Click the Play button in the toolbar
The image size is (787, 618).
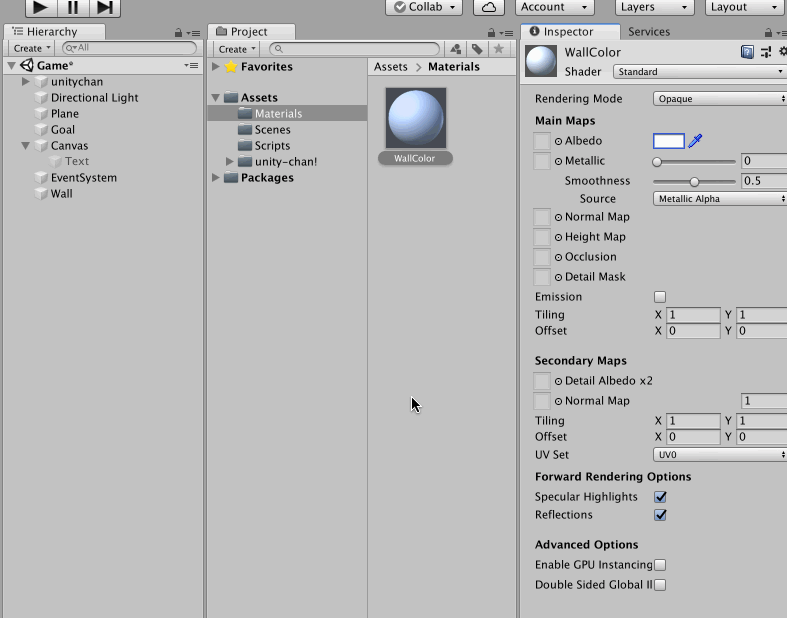(41, 7)
